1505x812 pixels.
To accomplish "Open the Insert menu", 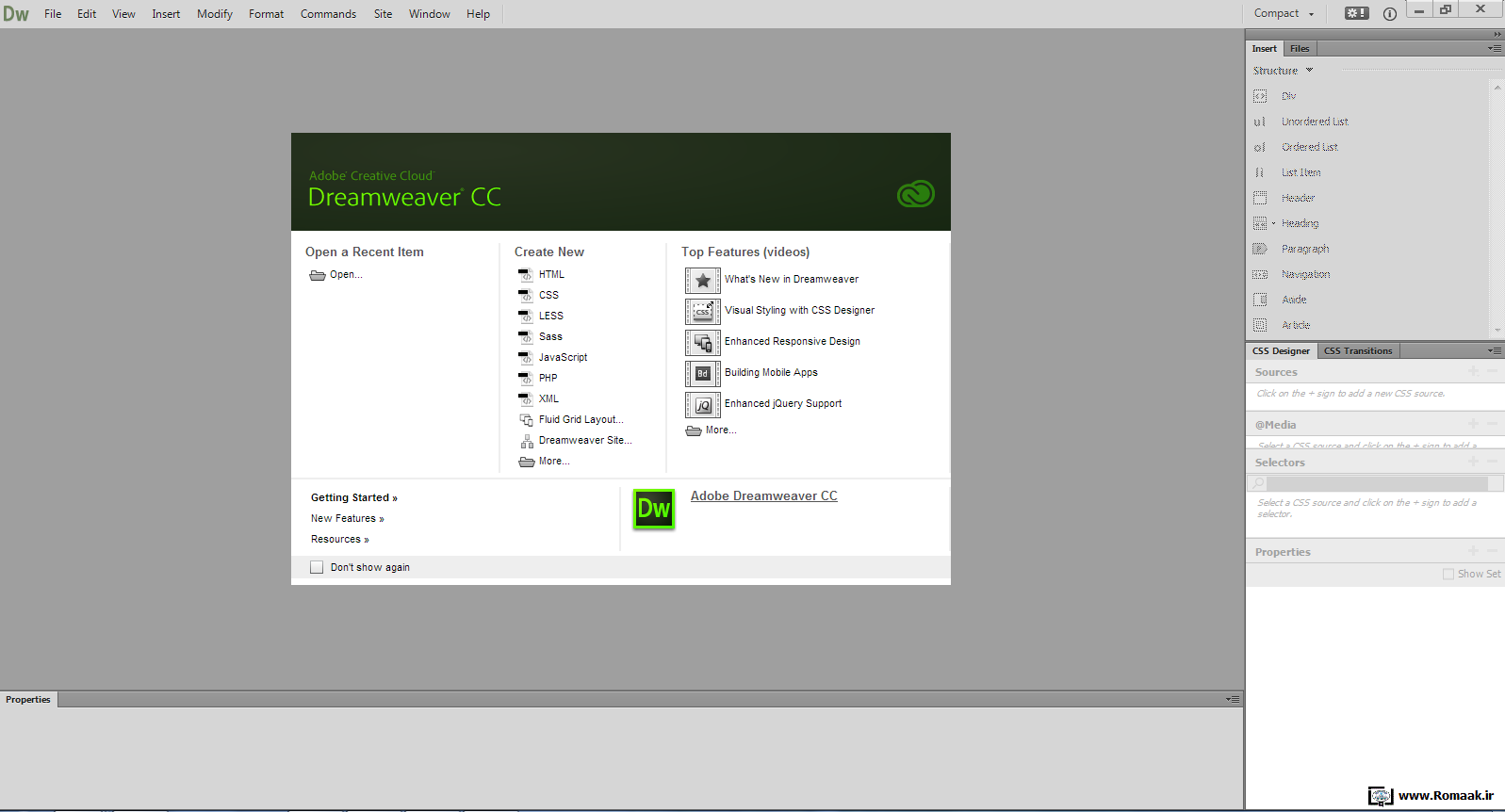I will (x=166, y=14).
